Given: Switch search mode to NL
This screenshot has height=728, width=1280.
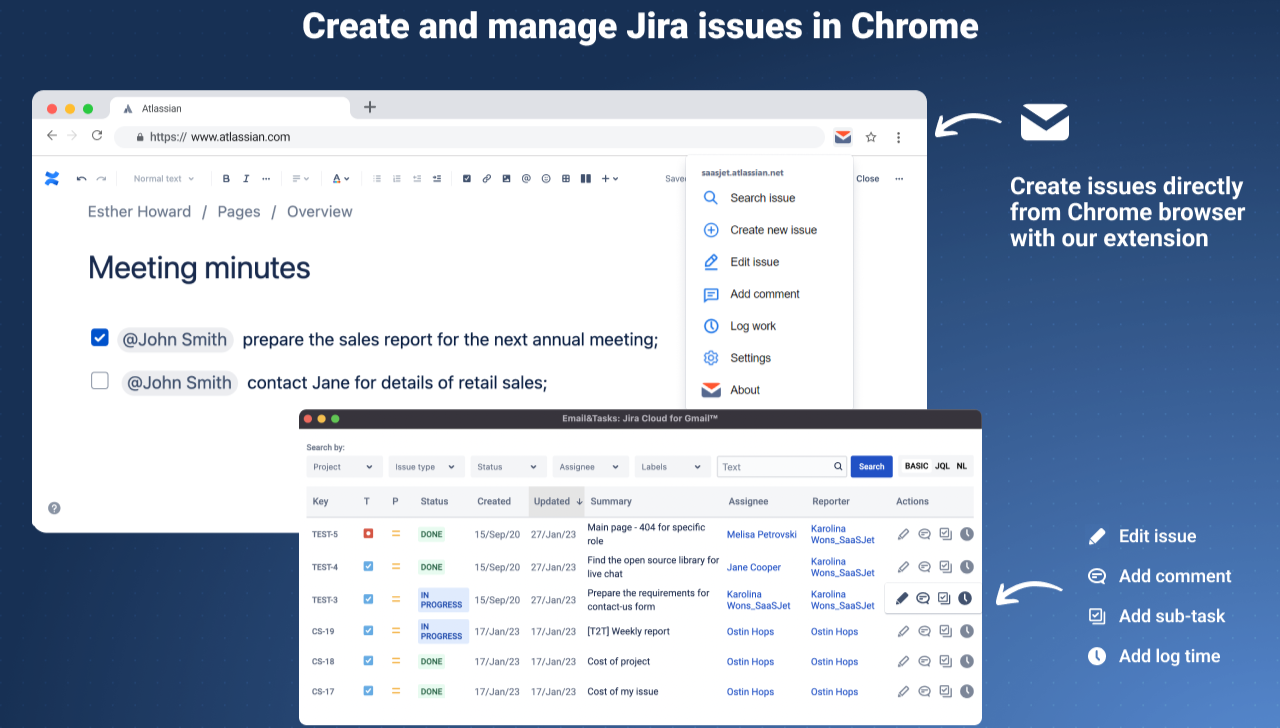Looking at the screenshot, I should pos(962,466).
